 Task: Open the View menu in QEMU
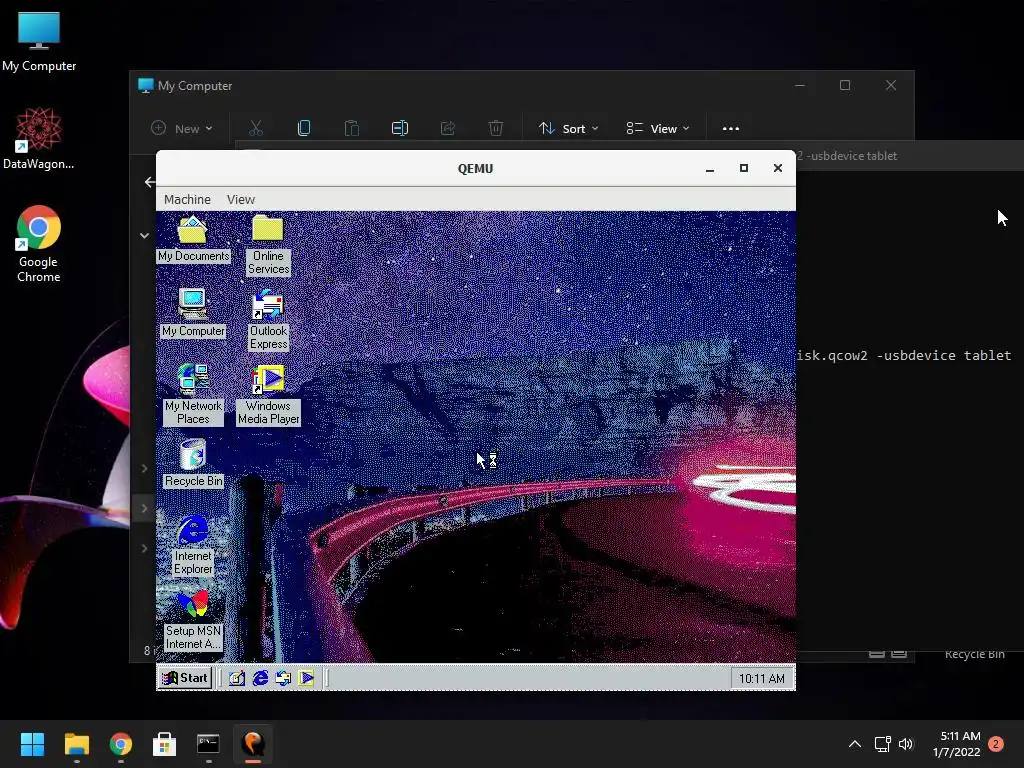point(240,199)
